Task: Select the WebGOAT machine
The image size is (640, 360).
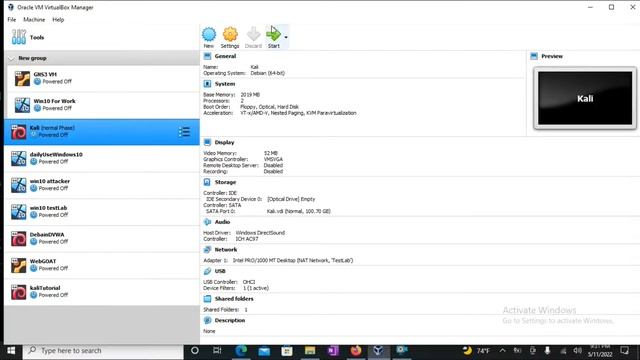Action: (102, 265)
